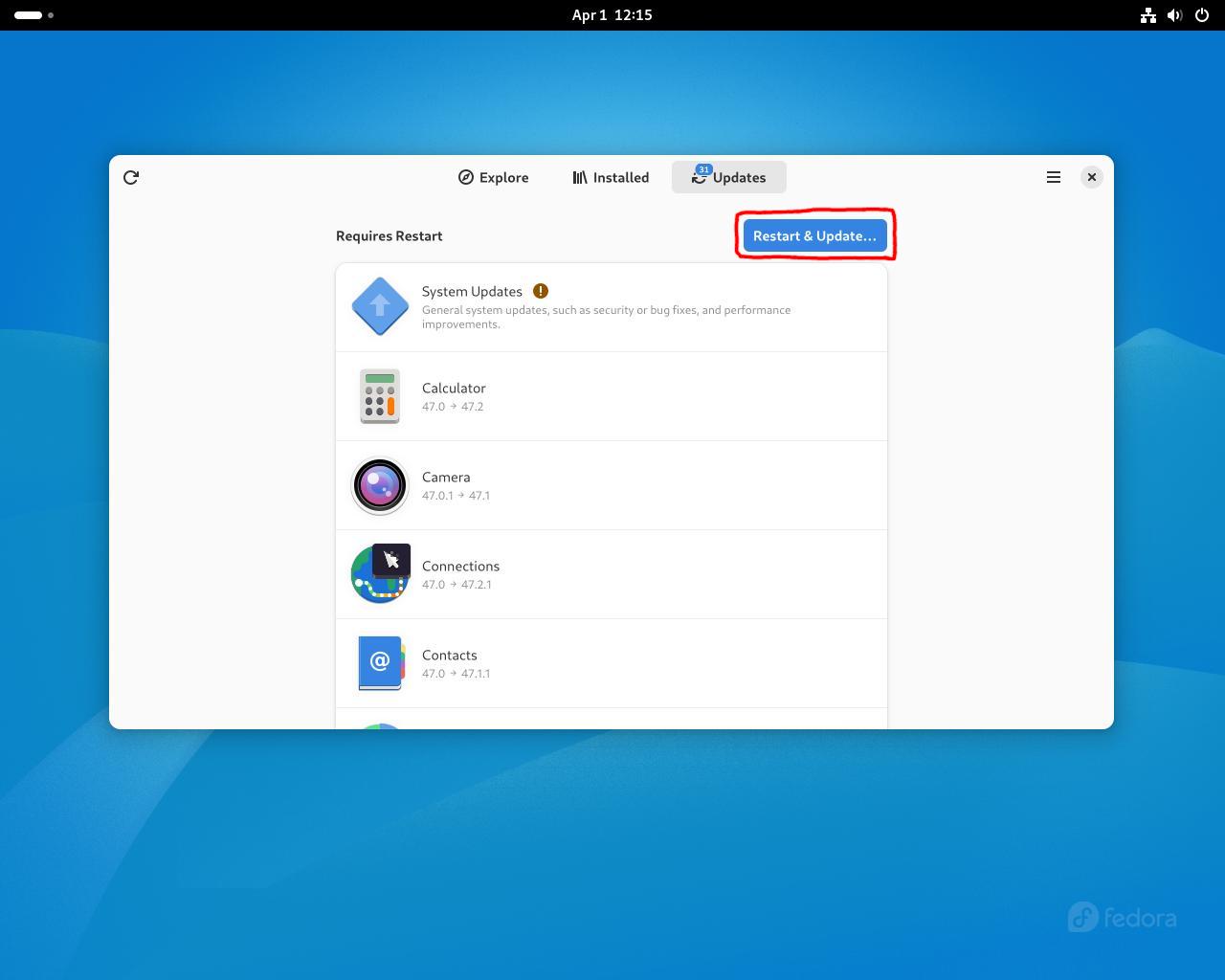Click the volume speaker icon
Viewport: 1225px width, 980px height.
[x=1175, y=15]
